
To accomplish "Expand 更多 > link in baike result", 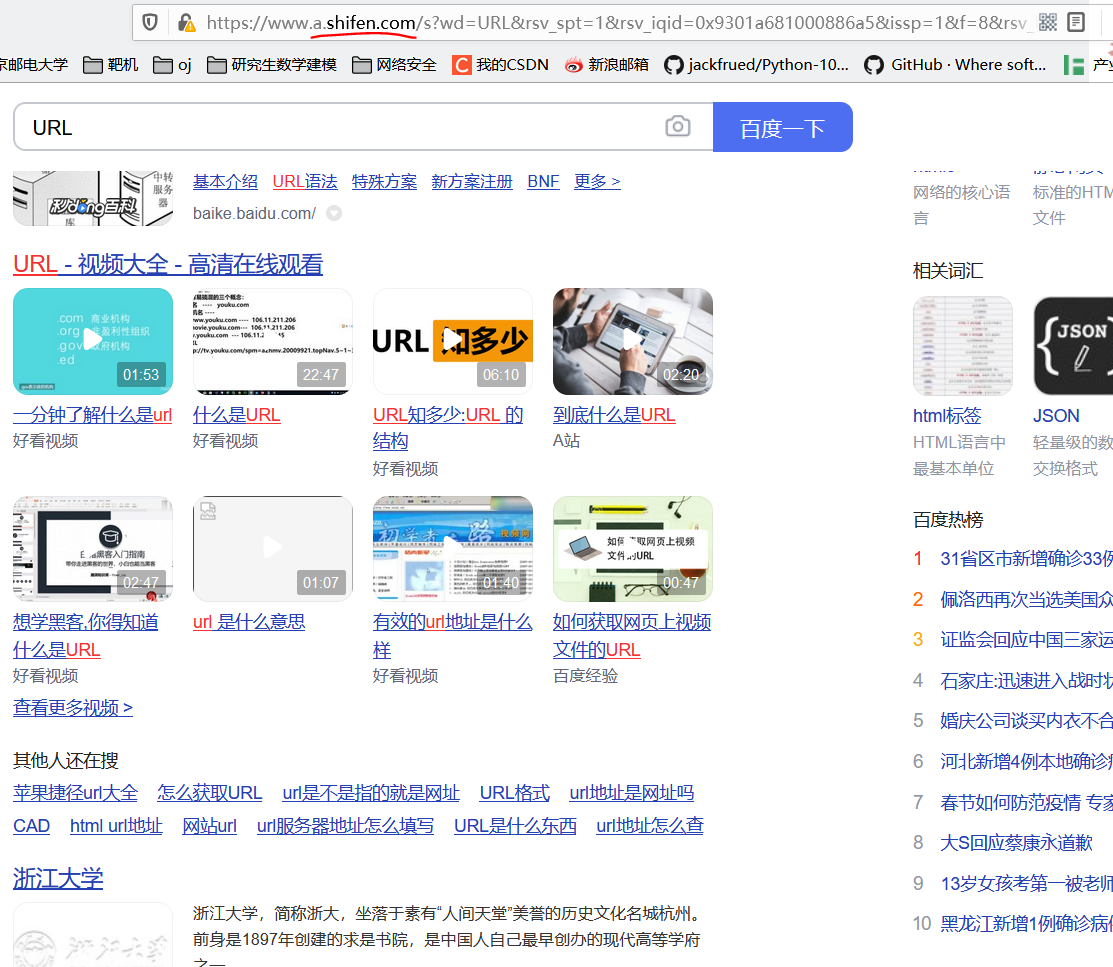I will point(597,182).
